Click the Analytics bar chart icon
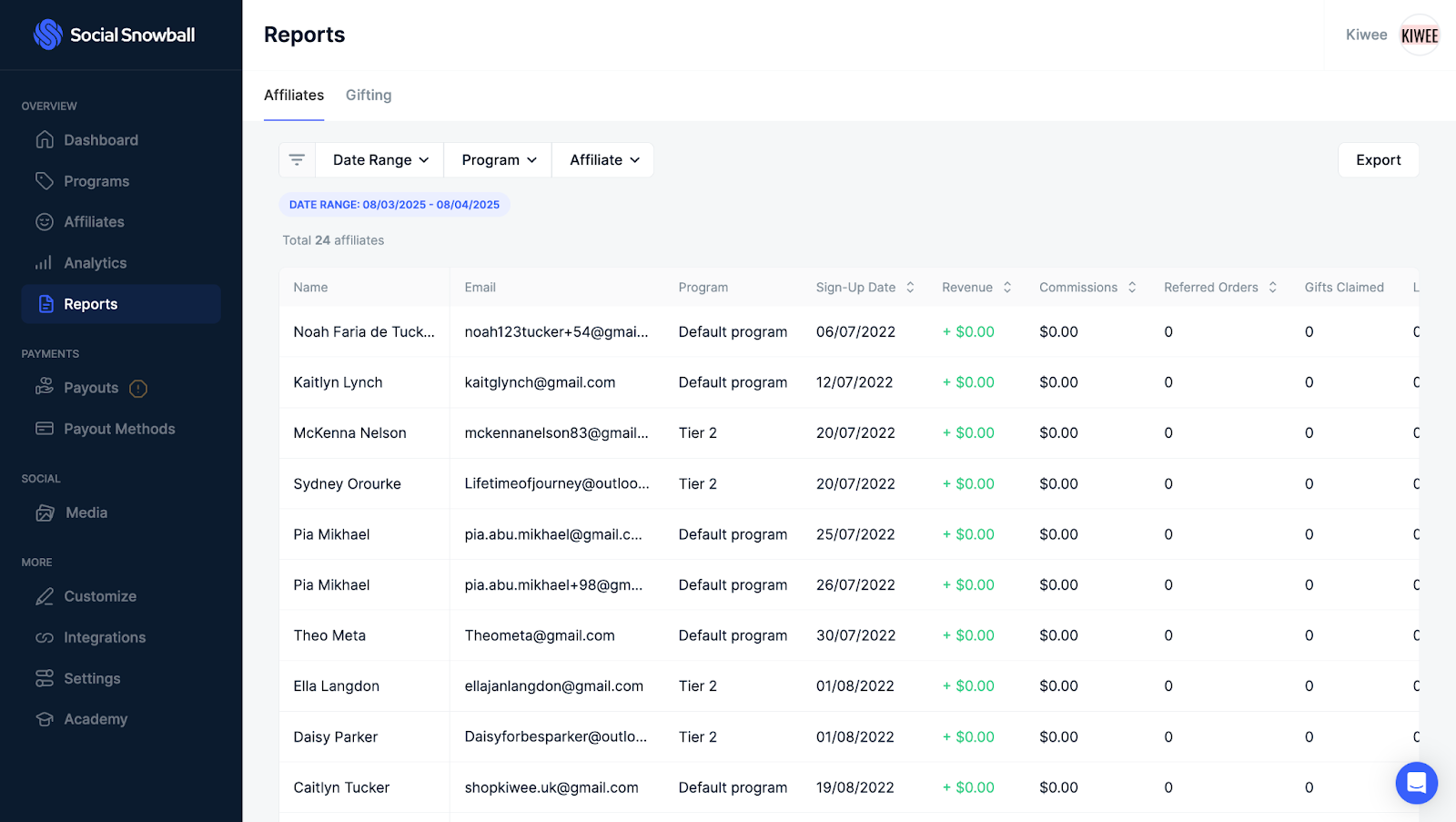Viewport: 1456px width, 822px height. [45, 262]
